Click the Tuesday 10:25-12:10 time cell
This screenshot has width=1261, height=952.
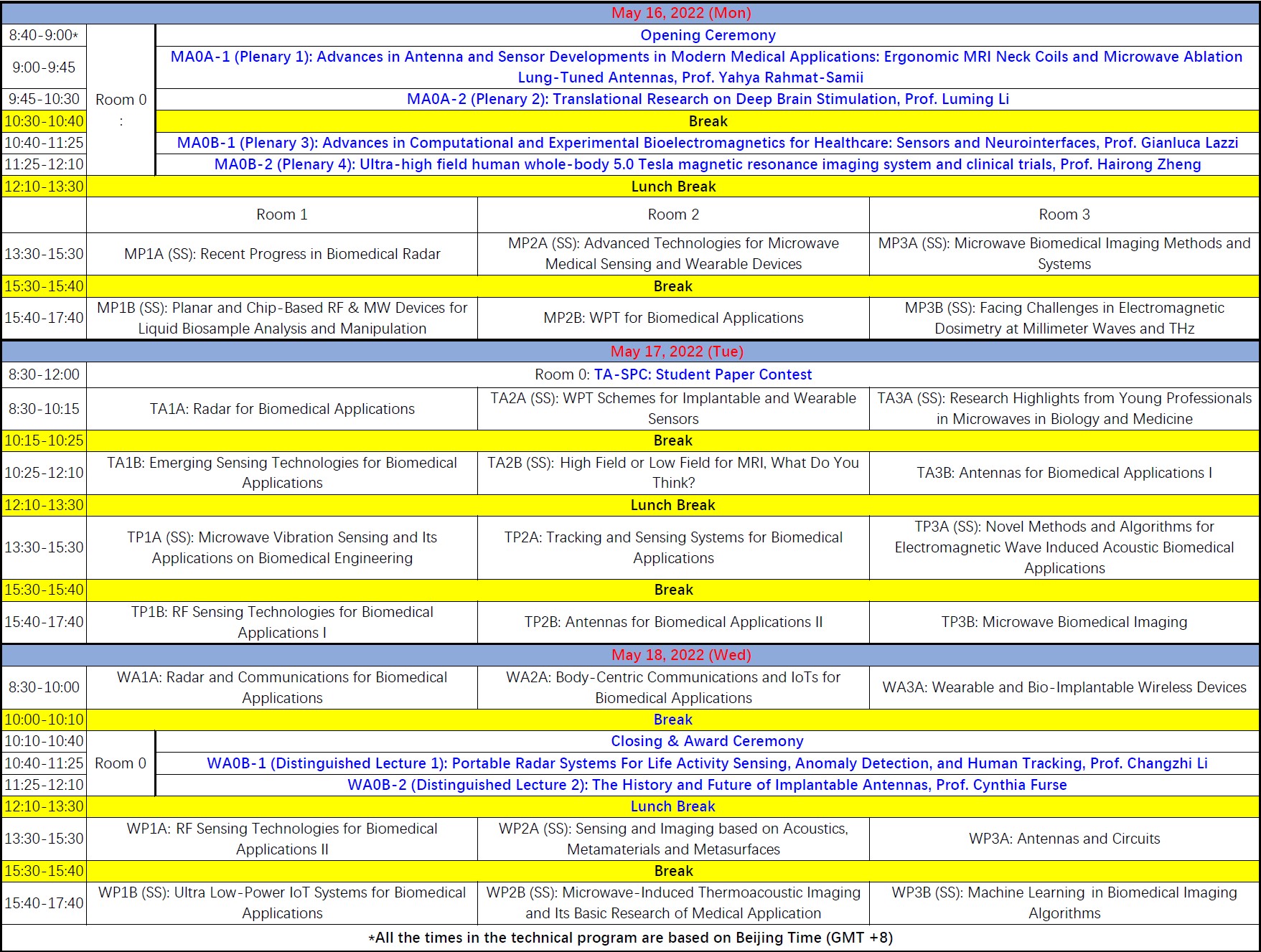click(x=44, y=473)
